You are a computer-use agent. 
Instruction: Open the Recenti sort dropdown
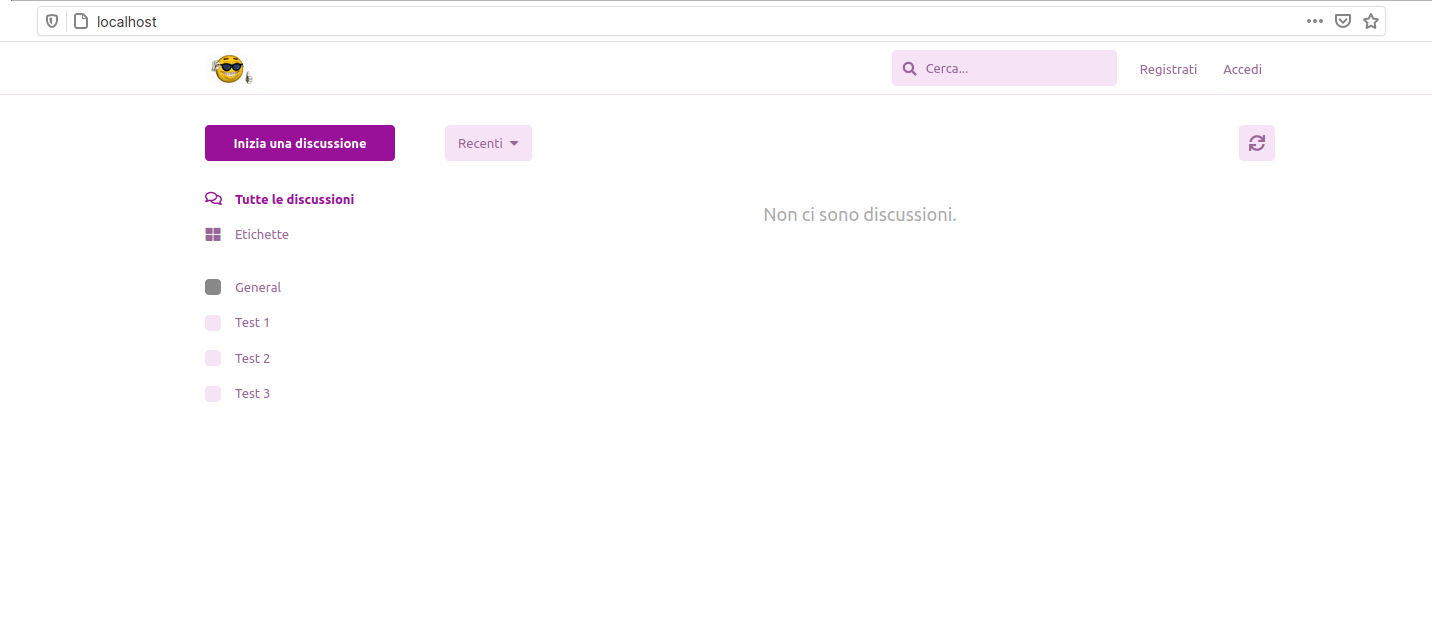tap(488, 143)
